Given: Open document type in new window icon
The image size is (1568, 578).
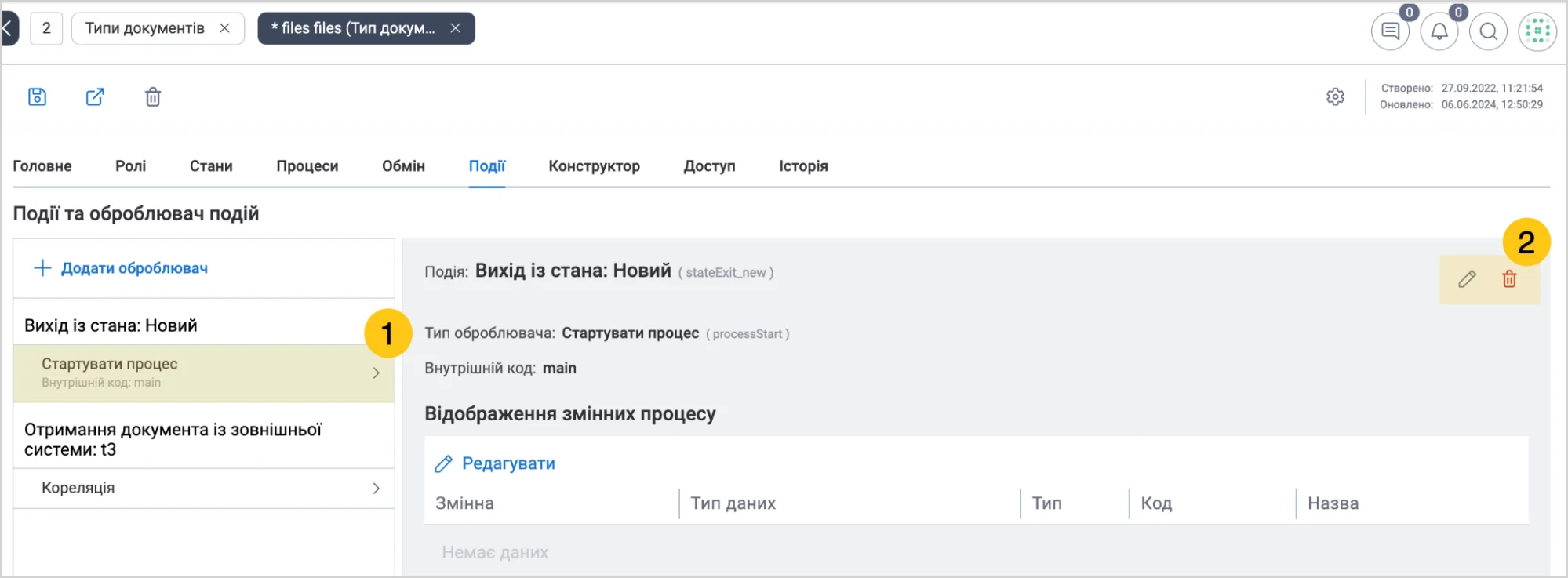Looking at the screenshot, I should coord(95,97).
